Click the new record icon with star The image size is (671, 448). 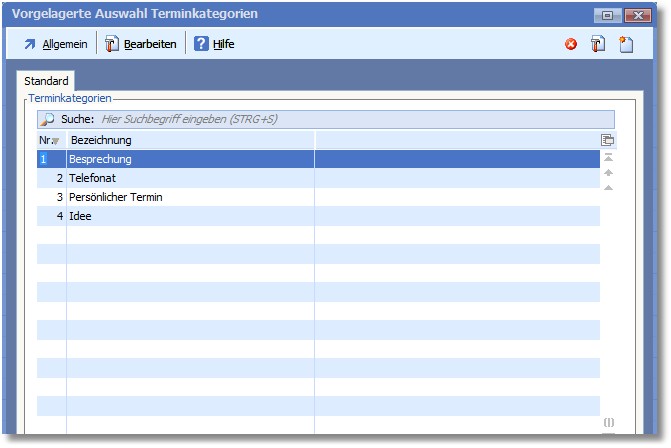[626, 44]
